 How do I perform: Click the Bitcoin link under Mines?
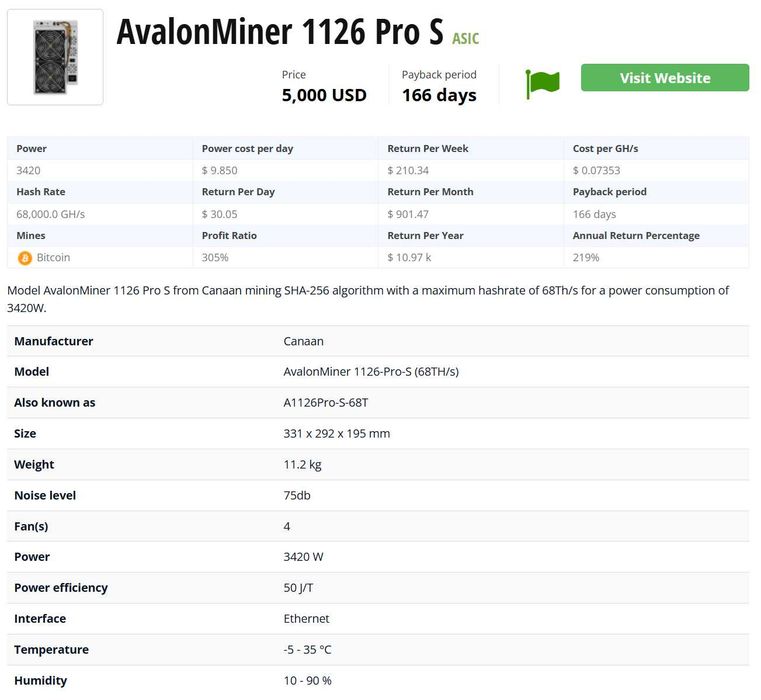tap(53, 257)
